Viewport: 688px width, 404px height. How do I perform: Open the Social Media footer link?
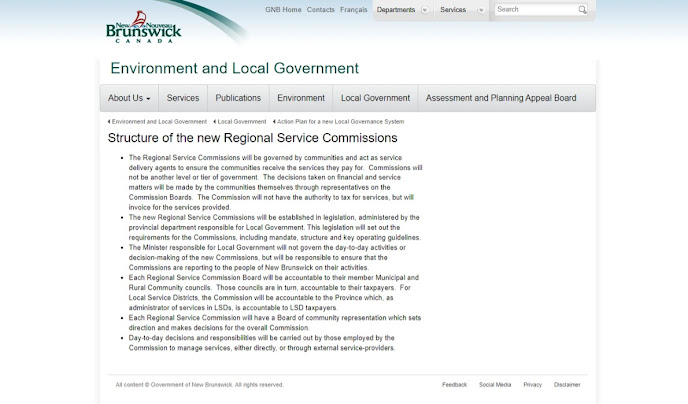[x=495, y=385]
